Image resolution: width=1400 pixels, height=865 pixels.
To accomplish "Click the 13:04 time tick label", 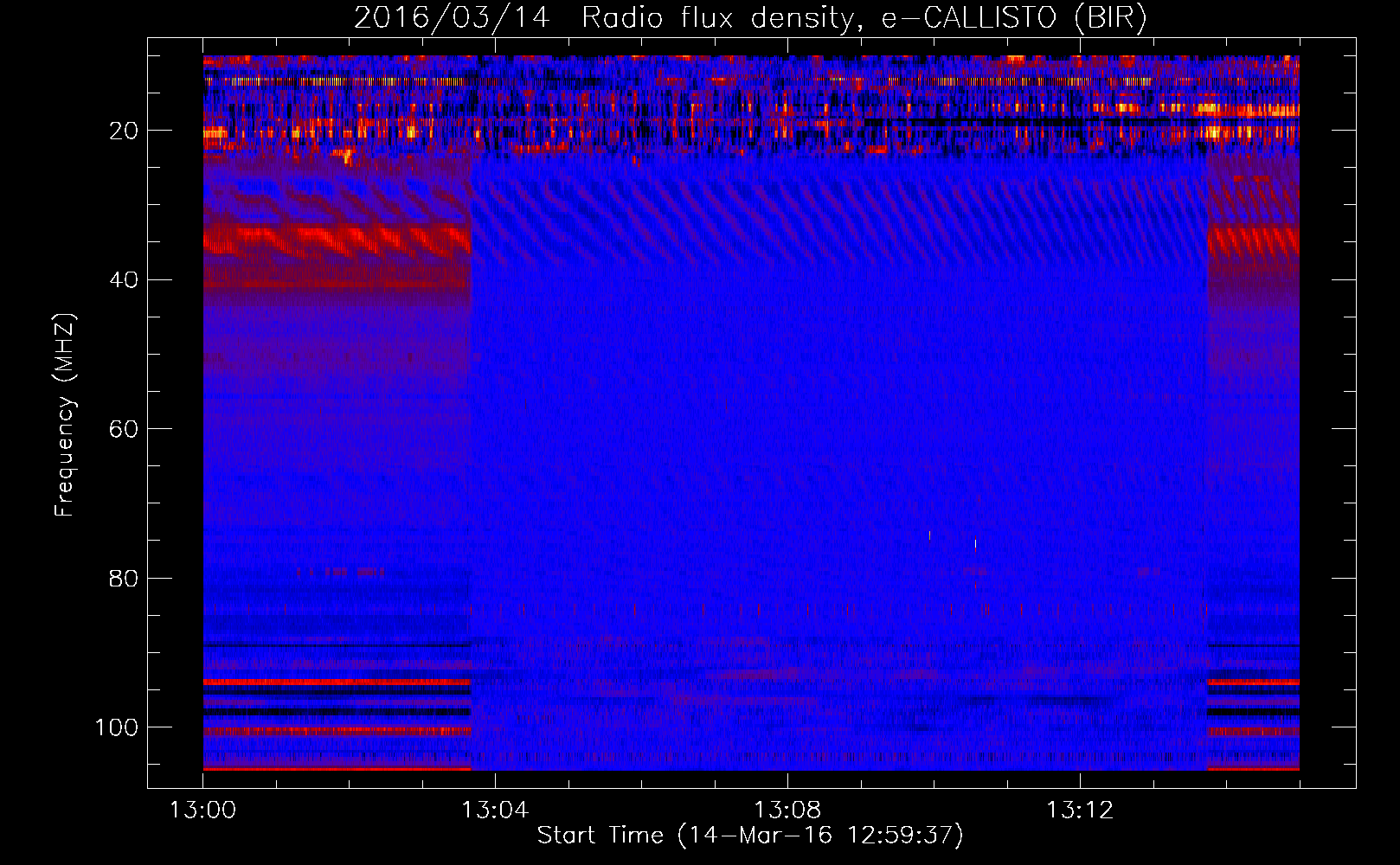I will [495, 810].
